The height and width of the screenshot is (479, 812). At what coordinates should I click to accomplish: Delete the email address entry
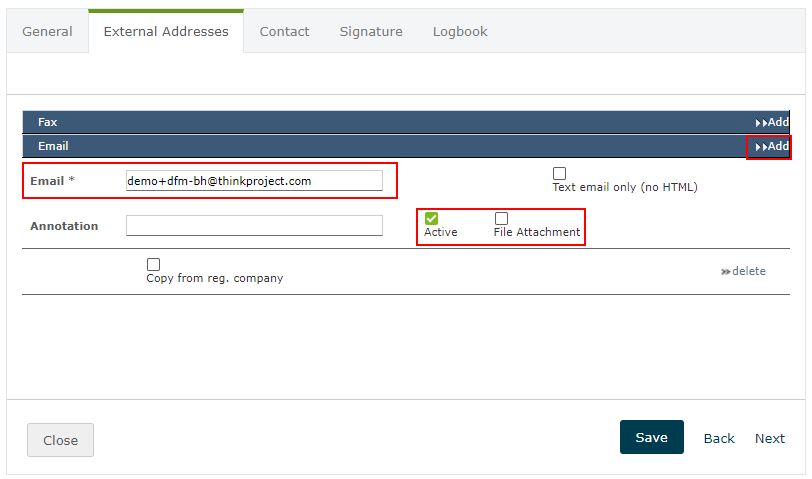(743, 271)
